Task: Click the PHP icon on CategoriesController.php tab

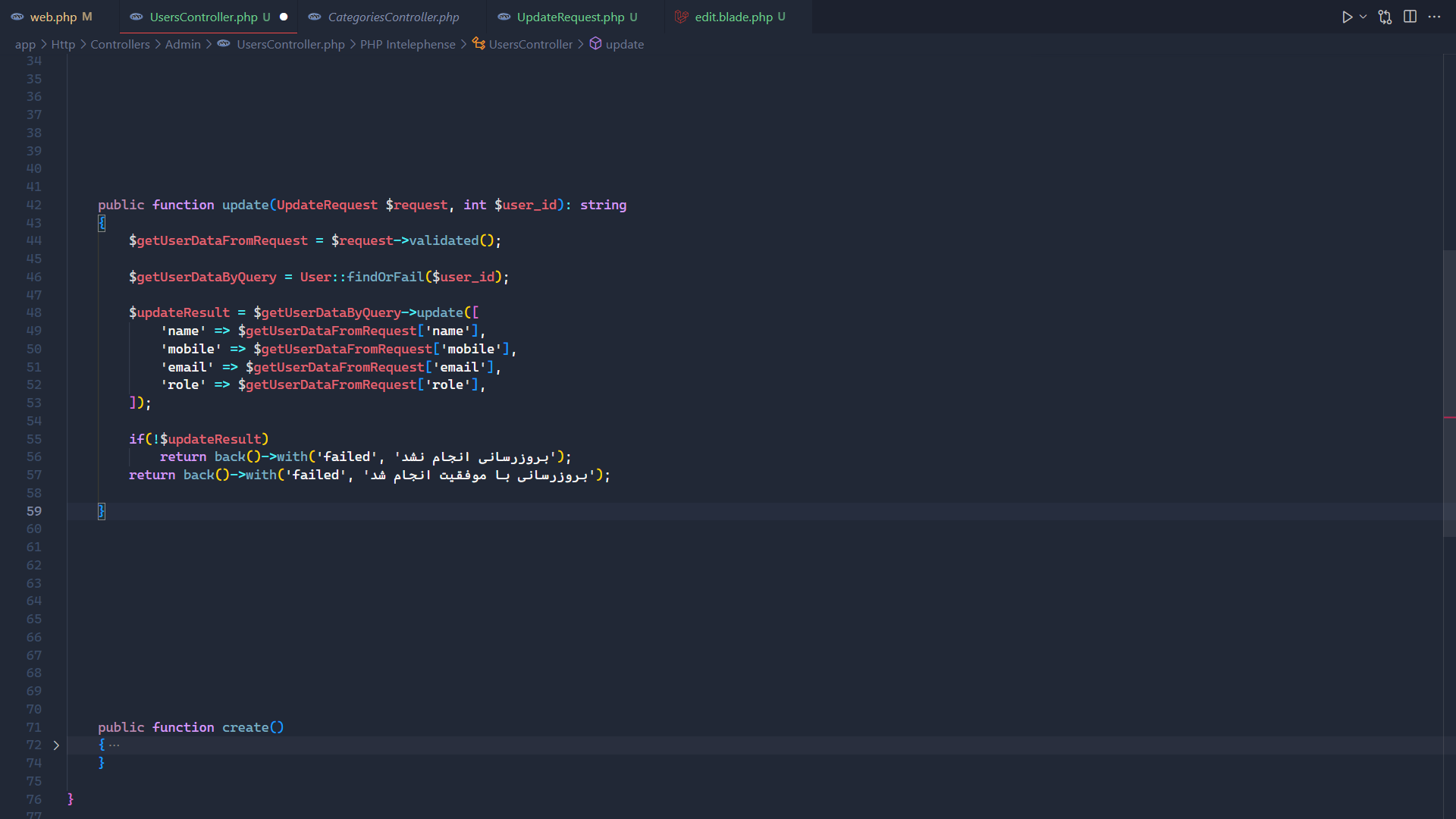Action: coord(315,17)
